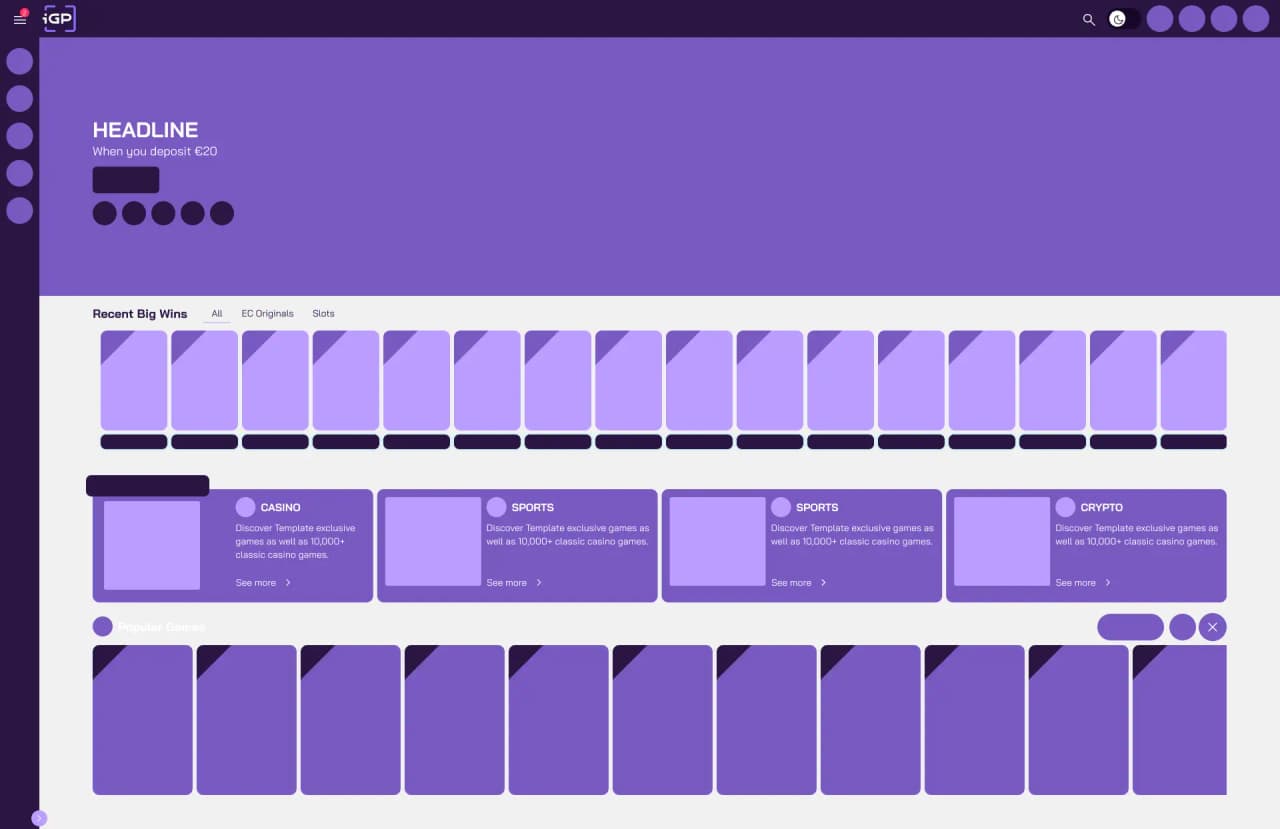
Task: Click the round icon next to CASINO title
Action: point(245,507)
